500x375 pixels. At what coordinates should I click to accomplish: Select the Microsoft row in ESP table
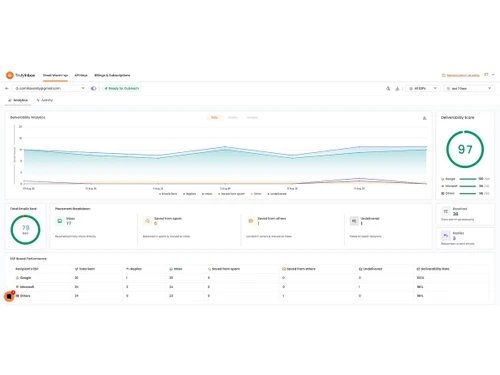(250, 287)
